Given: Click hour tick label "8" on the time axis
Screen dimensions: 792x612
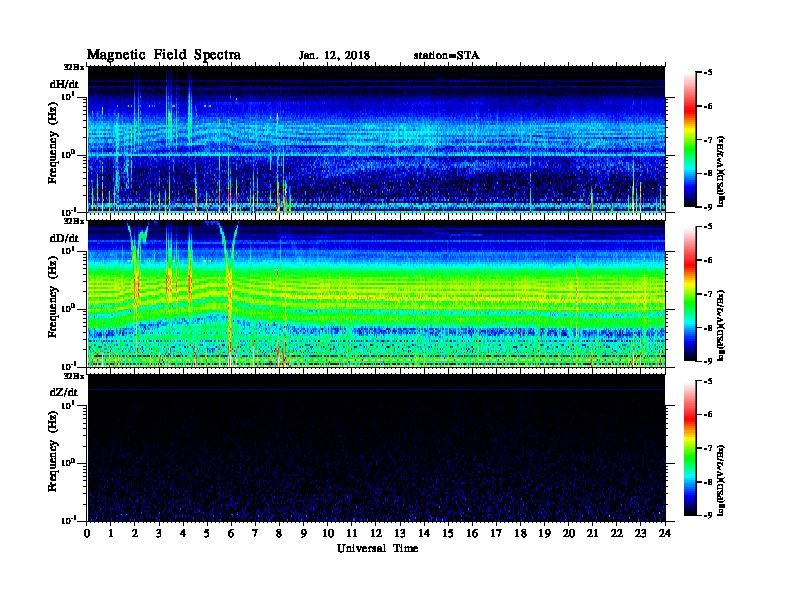Looking at the screenshot, I should (280, 533).
